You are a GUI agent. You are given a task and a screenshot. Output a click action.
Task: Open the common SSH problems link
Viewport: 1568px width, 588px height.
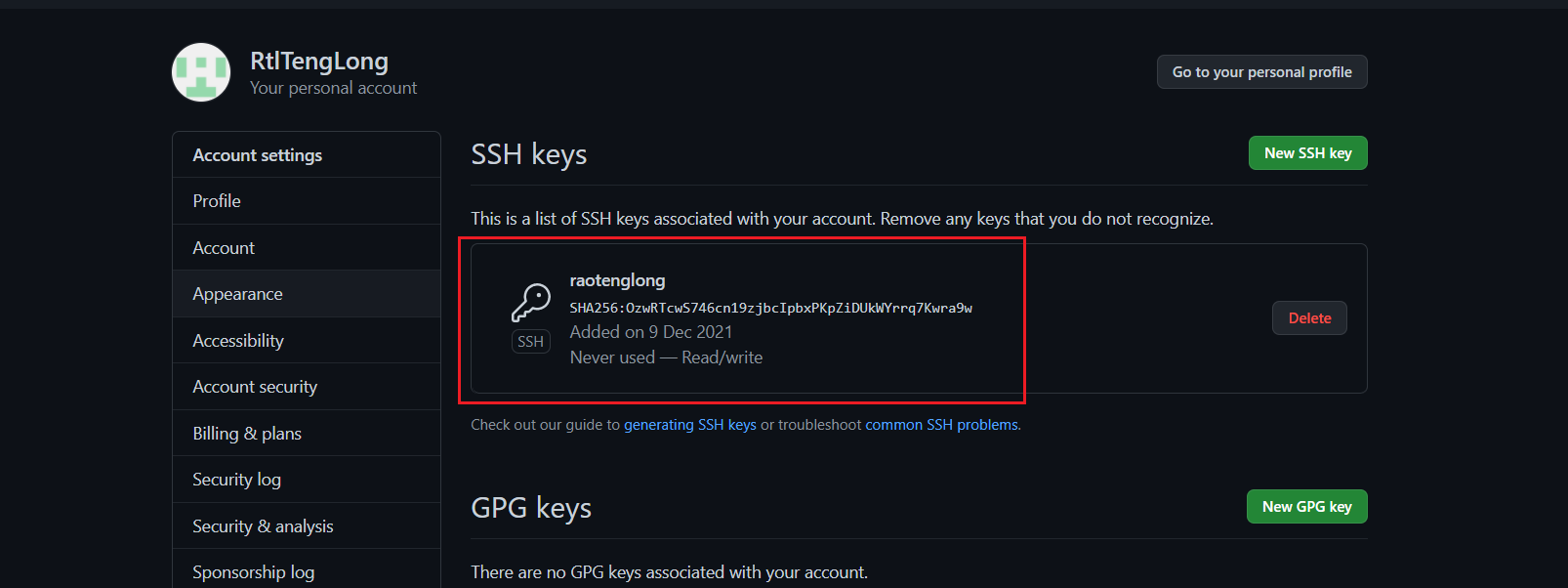940,424
